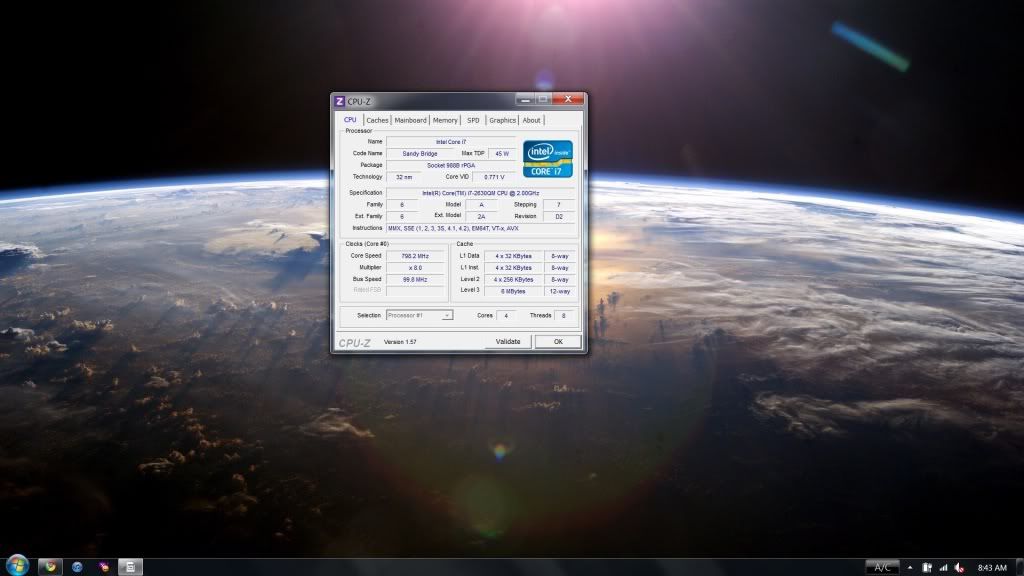
Task: Click the Intel Core i7 logo badge
Action: [x=547, y=159]
